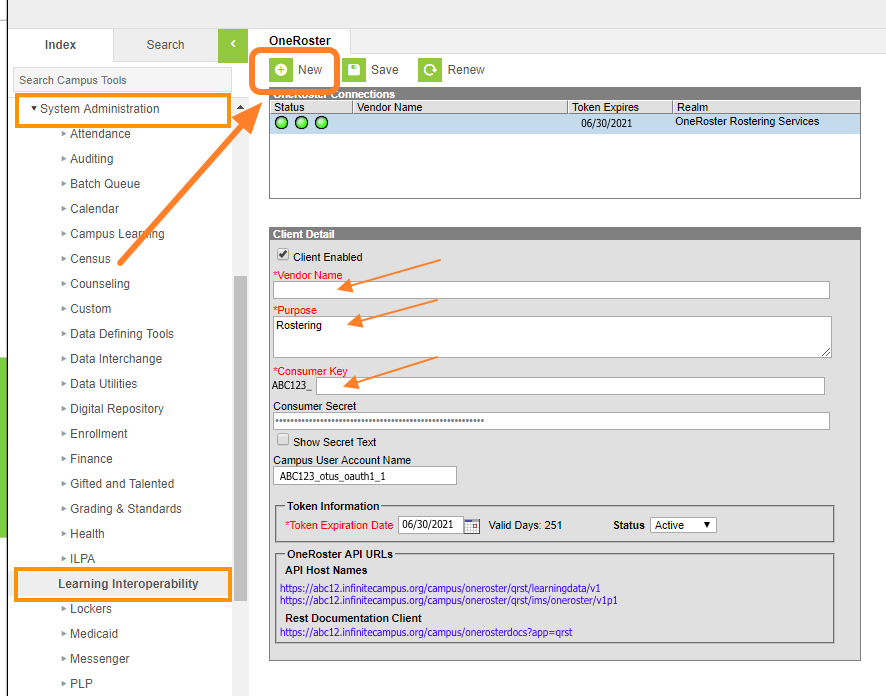Click the Purpose text area
Image resolution: width=886 pixels, height=696 pixels.
(552, 337)
